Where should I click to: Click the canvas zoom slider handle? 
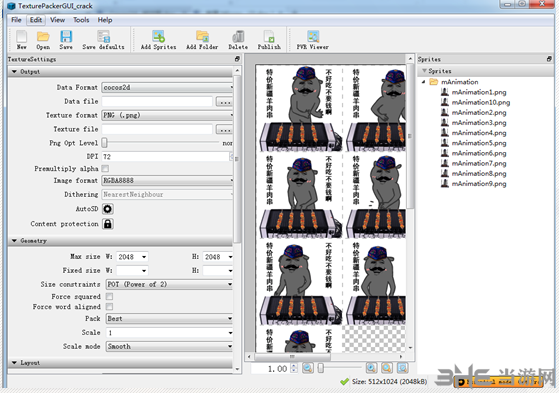click(321, 368)
